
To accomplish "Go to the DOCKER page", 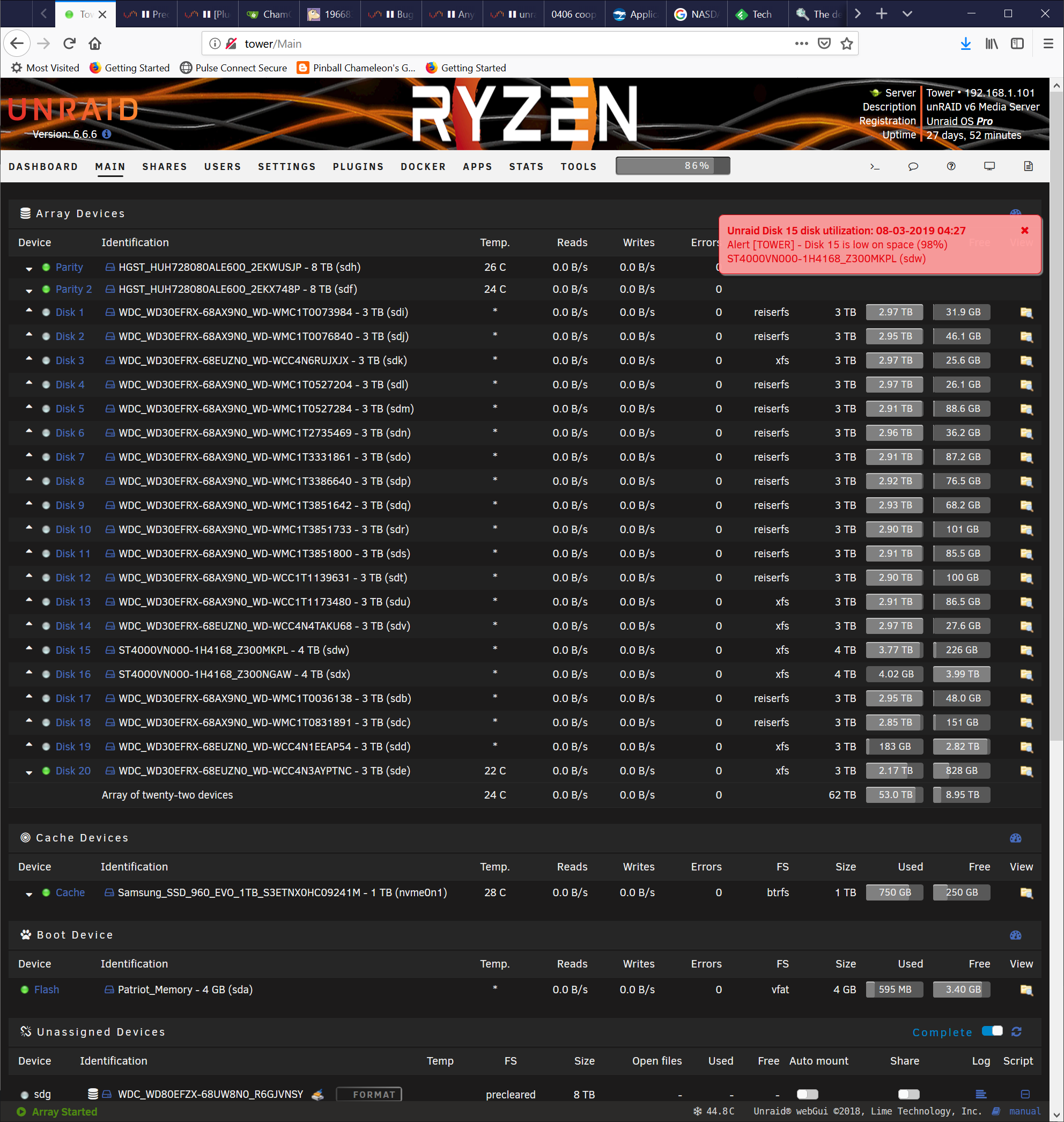I will pyautogui.click(x=423, y=167).
